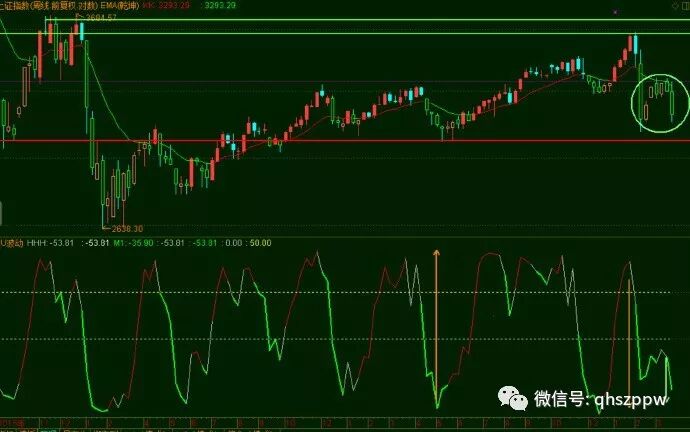Click the 50.00 value in the indicator header
The width and height of the screenshot is (690, 432).
coord(261,243)
